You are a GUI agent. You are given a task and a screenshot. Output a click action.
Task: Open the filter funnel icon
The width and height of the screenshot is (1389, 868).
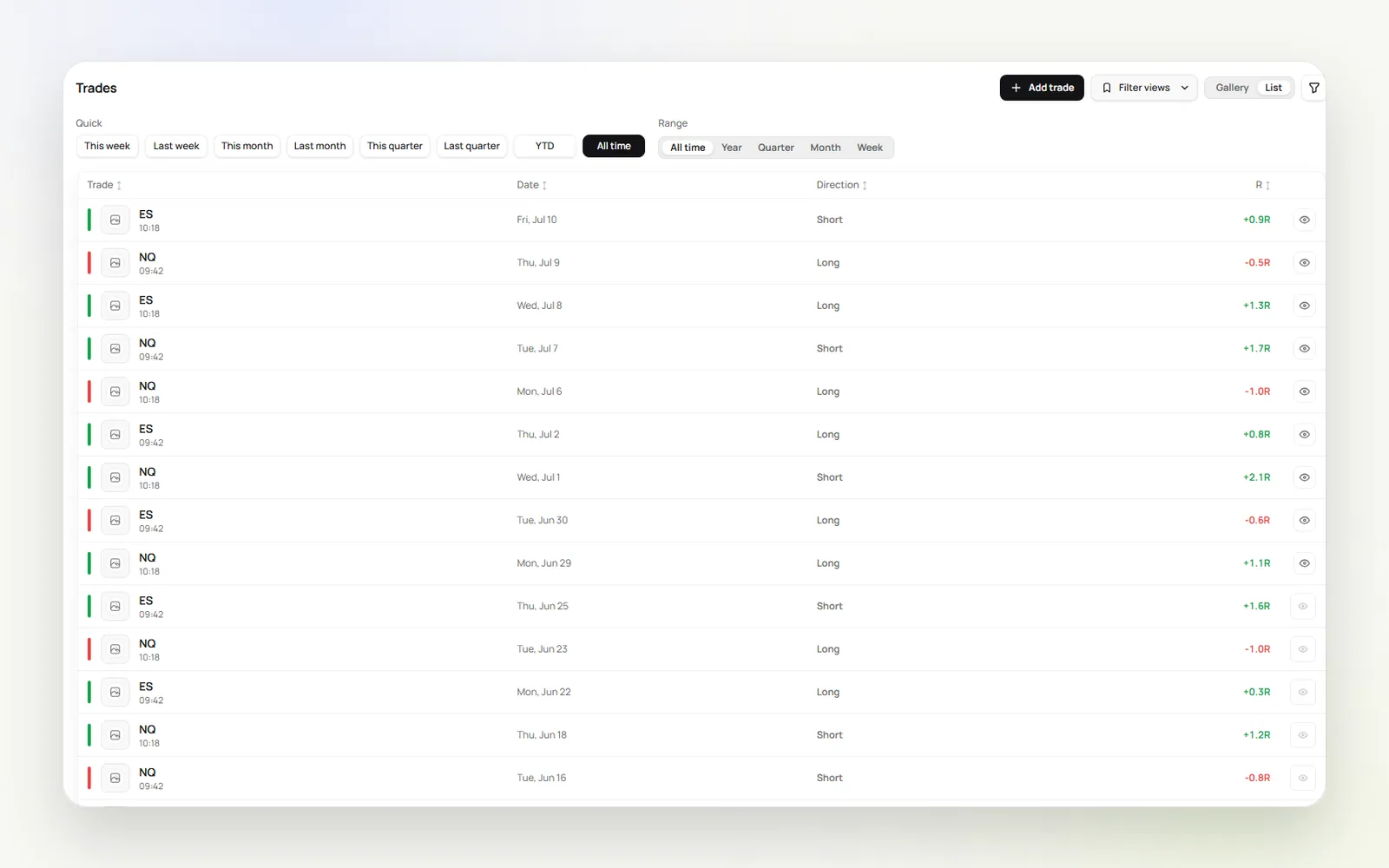click(1313, 88)
